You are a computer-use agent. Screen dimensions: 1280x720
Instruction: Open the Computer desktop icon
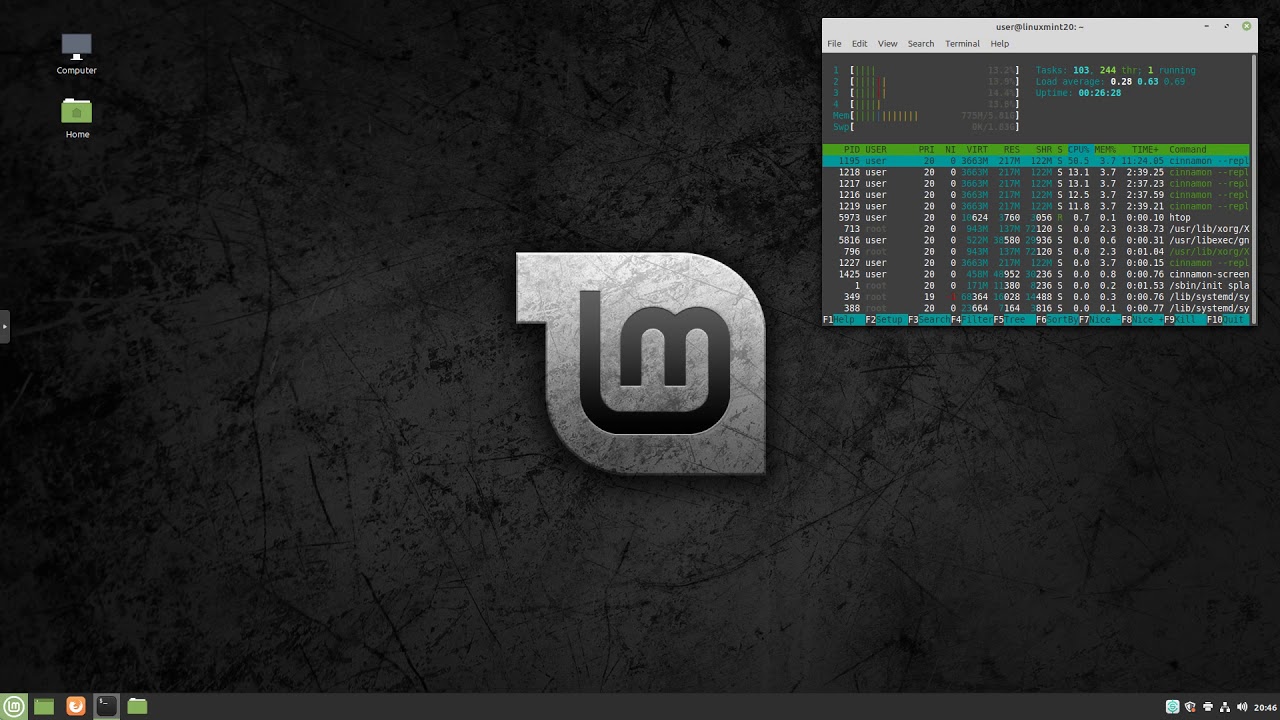(77, 54)
